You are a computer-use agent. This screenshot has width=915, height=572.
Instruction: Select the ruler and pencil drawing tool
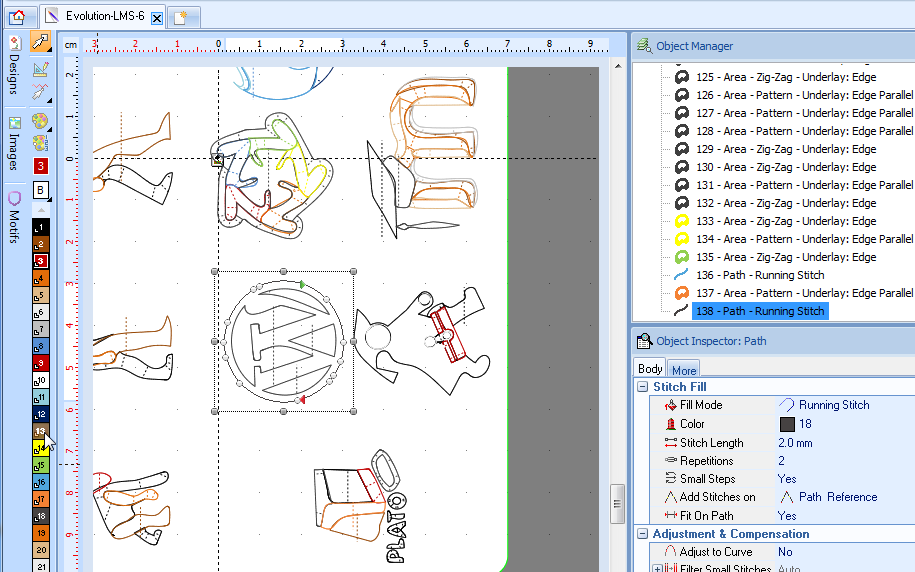click(41, 68)
